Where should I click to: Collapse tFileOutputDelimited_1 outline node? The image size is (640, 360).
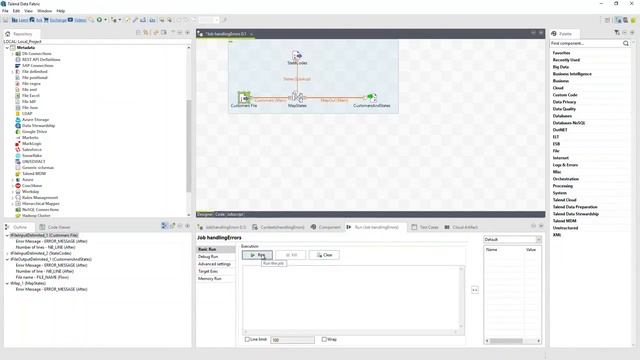pos(7,259)
